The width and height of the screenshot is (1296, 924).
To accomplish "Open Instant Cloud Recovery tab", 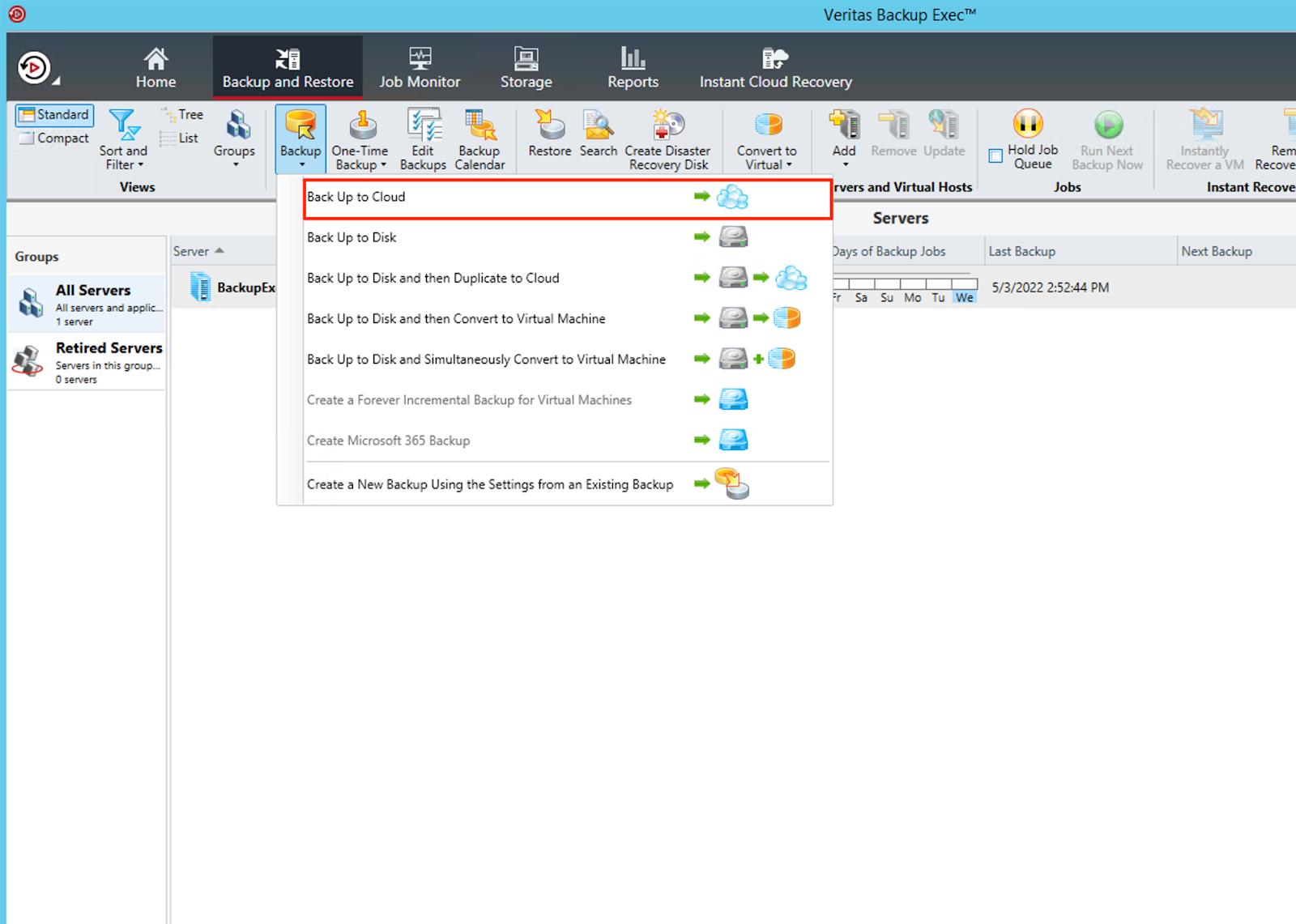I will click(775, 68).
